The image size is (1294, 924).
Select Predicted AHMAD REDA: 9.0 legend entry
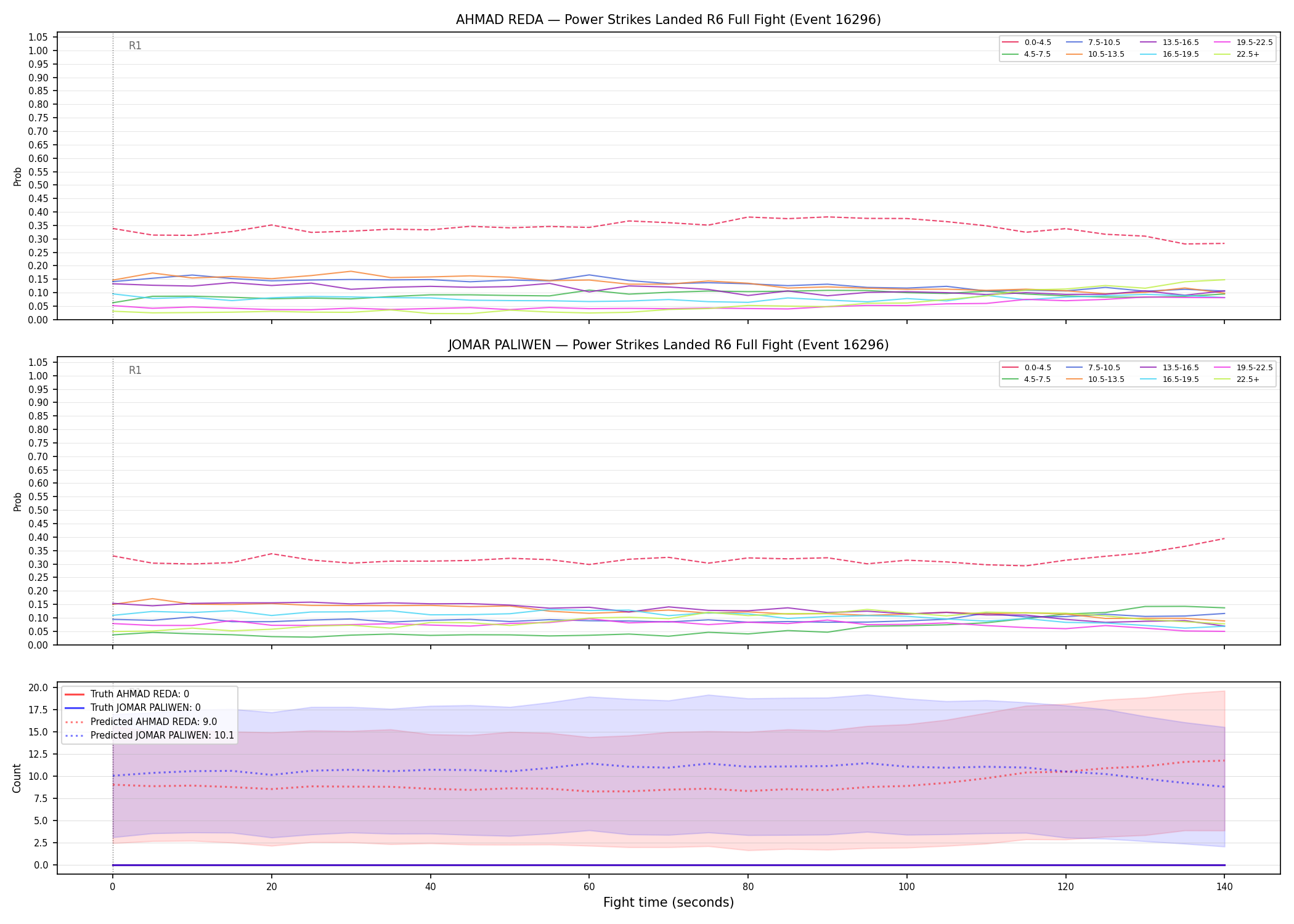pos(140,722)
